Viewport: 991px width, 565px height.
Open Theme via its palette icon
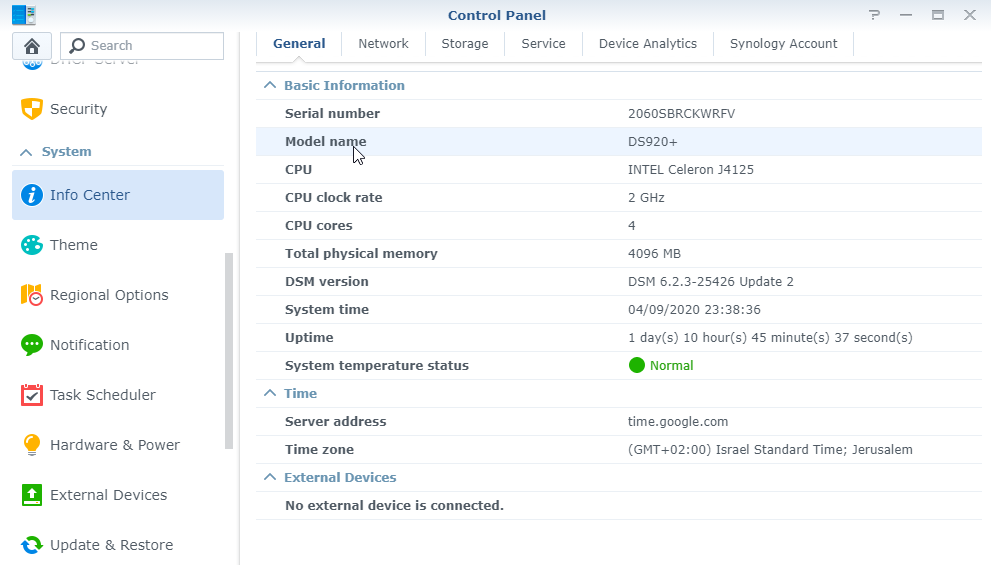32,245
